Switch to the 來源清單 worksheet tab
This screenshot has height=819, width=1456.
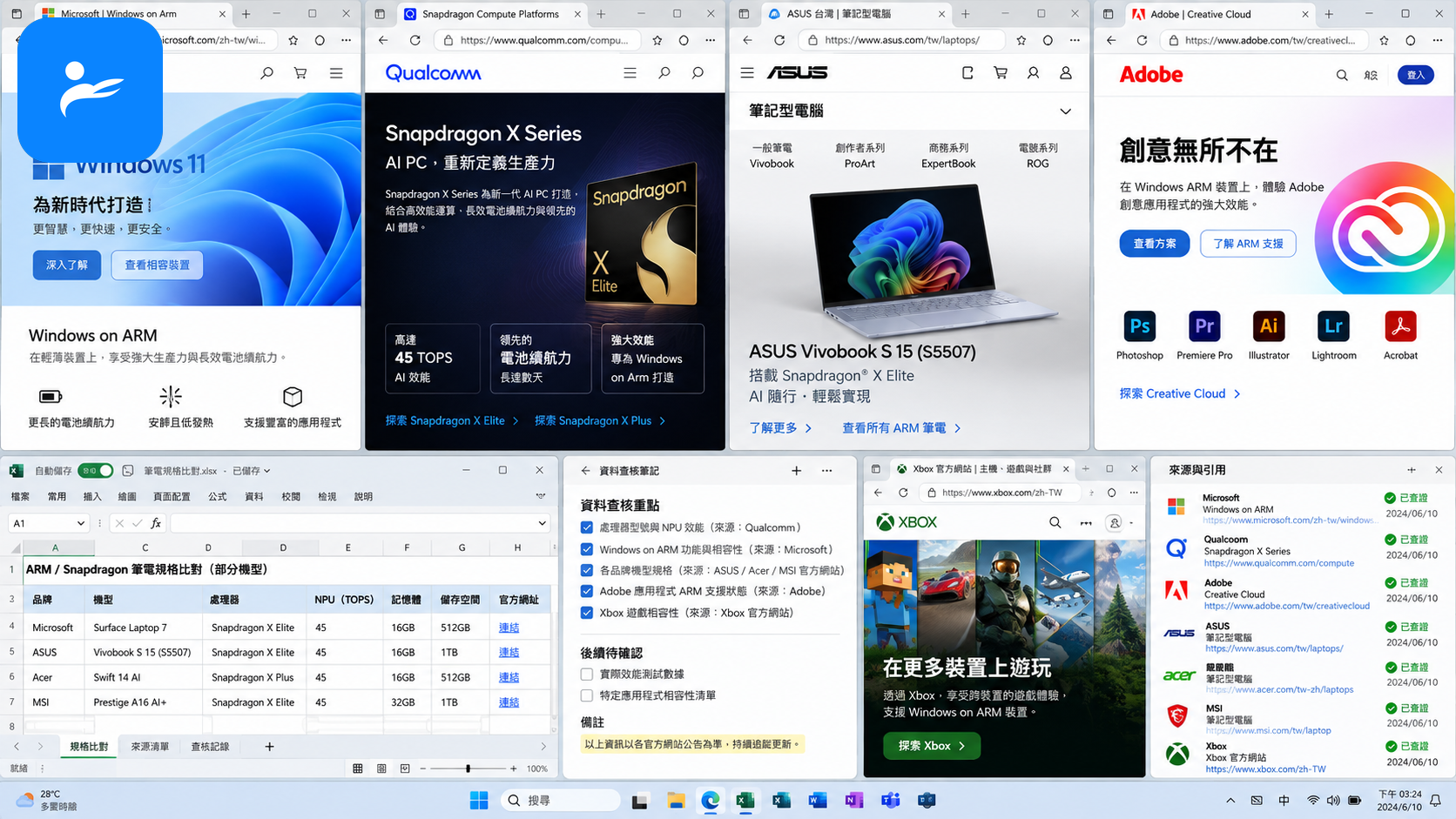(x=150, y=747)
